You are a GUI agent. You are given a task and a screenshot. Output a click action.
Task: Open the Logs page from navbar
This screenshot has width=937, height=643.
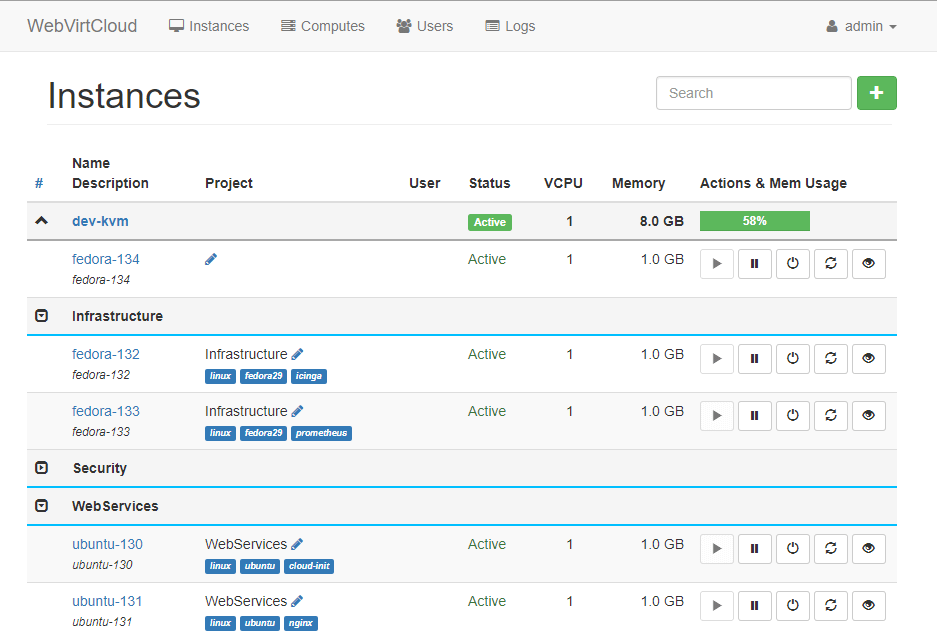pyautogui.click(x=510, y=26)
